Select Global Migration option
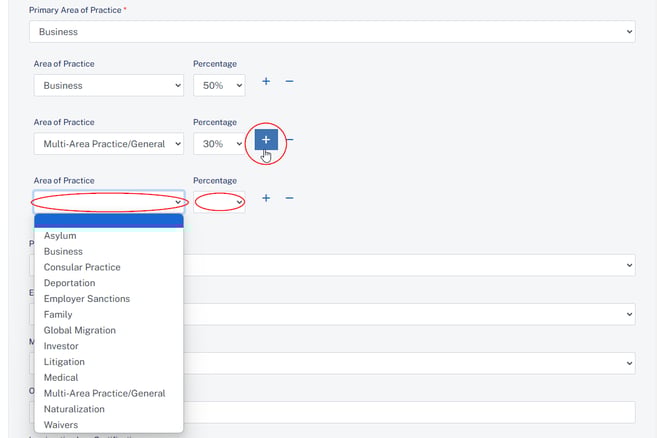 coord(80,330)
